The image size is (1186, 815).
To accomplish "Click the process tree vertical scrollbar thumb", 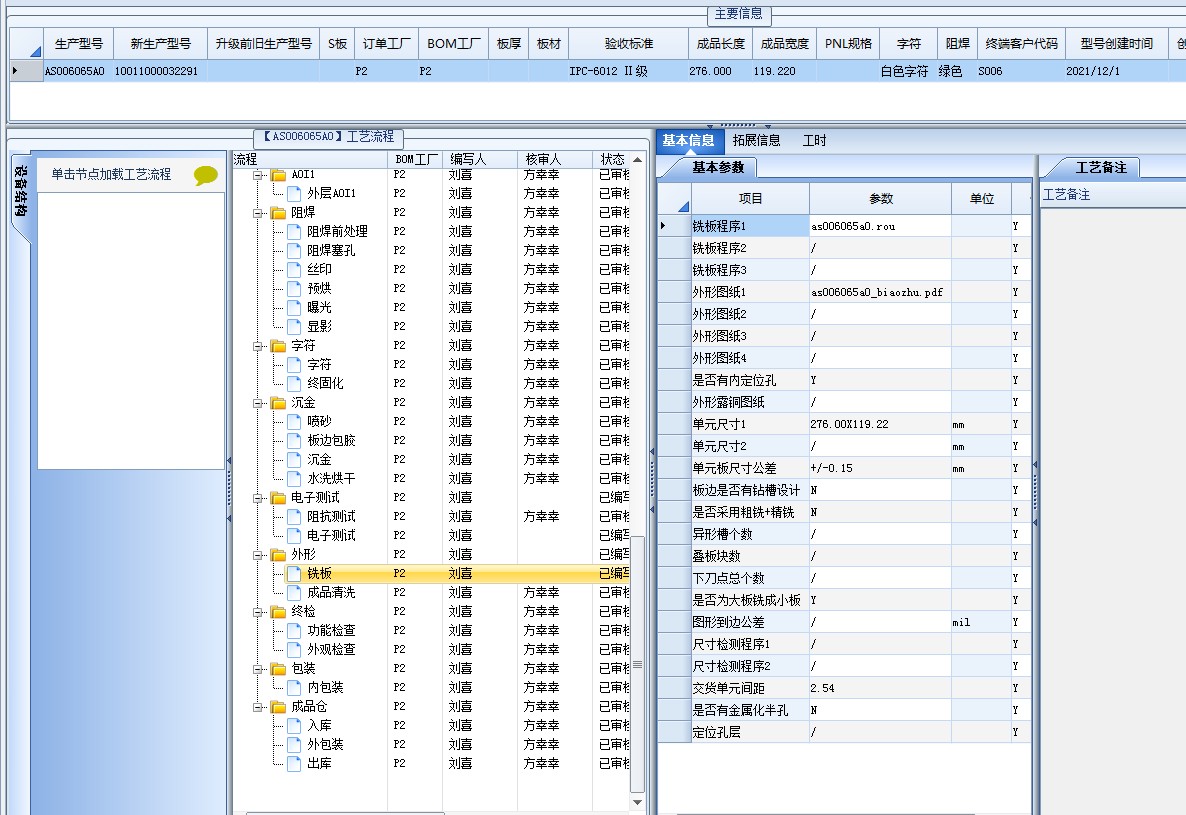I will [x=637, y=665].
